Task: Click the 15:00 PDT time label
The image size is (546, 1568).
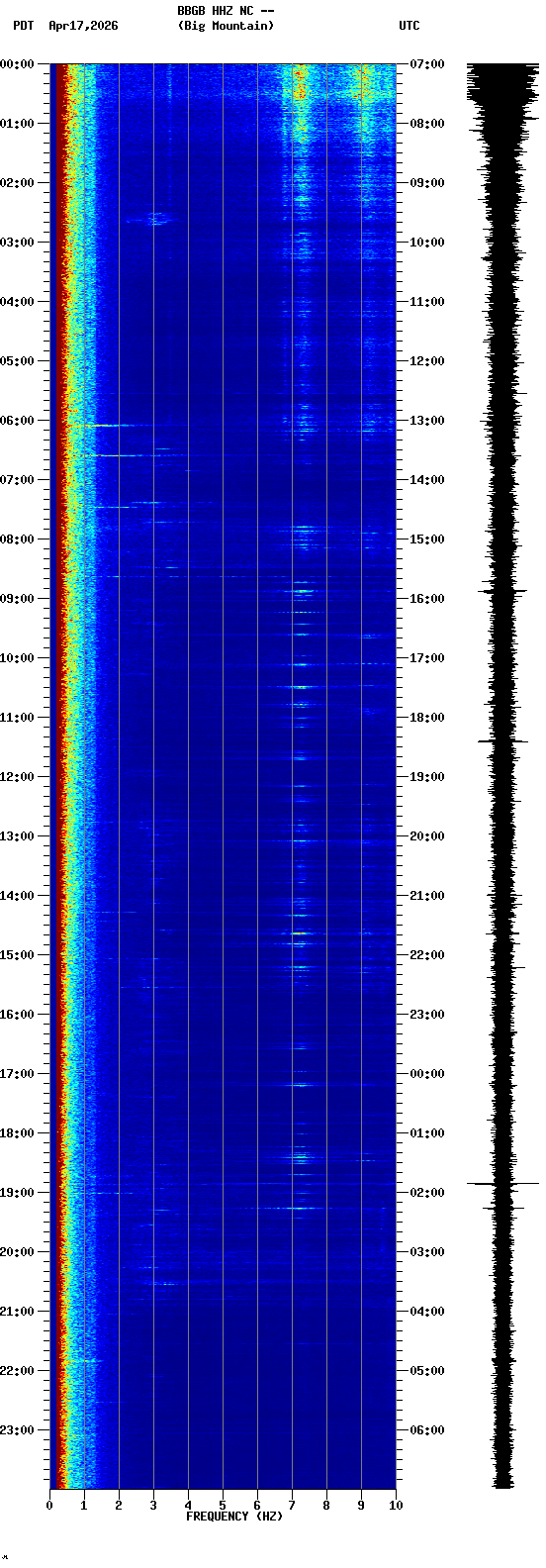Action: coord(17,955)
